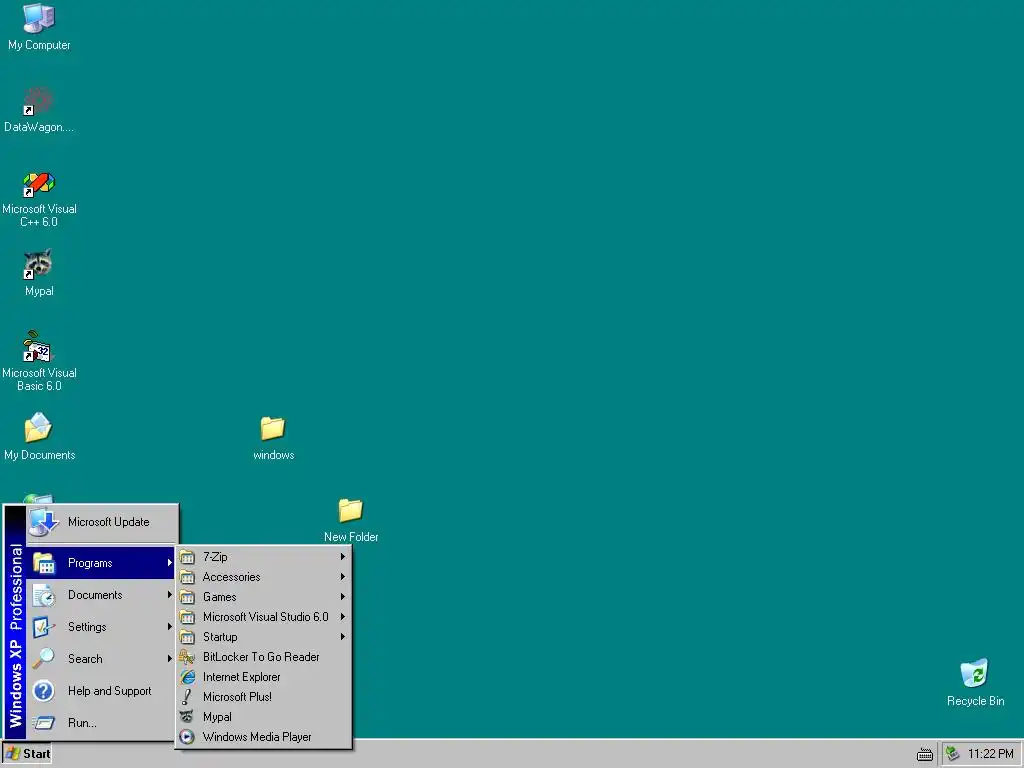This screenshot has width=1024, height=768.
Task: Launch Windows Media Player from Programs
Action: [x=264, y=737]
